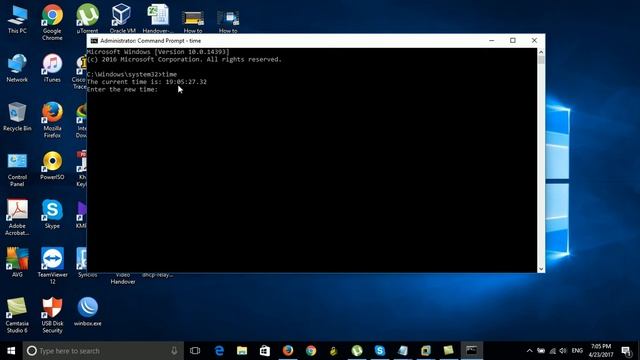This screenshot has width=640, height=360.
Task: Click the Microsoft Corporation copyright line
Action: coord(184,59)
